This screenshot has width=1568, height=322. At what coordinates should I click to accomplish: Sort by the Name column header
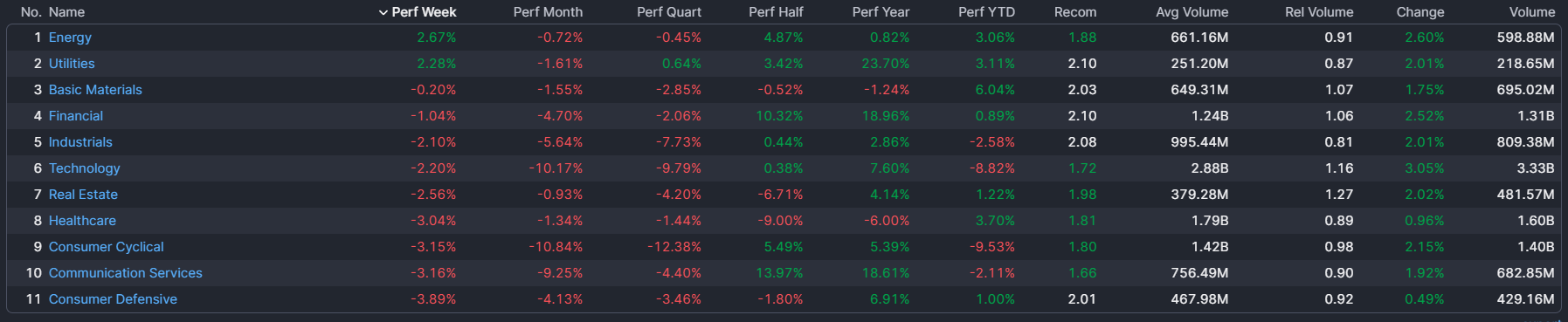(66, 12)
